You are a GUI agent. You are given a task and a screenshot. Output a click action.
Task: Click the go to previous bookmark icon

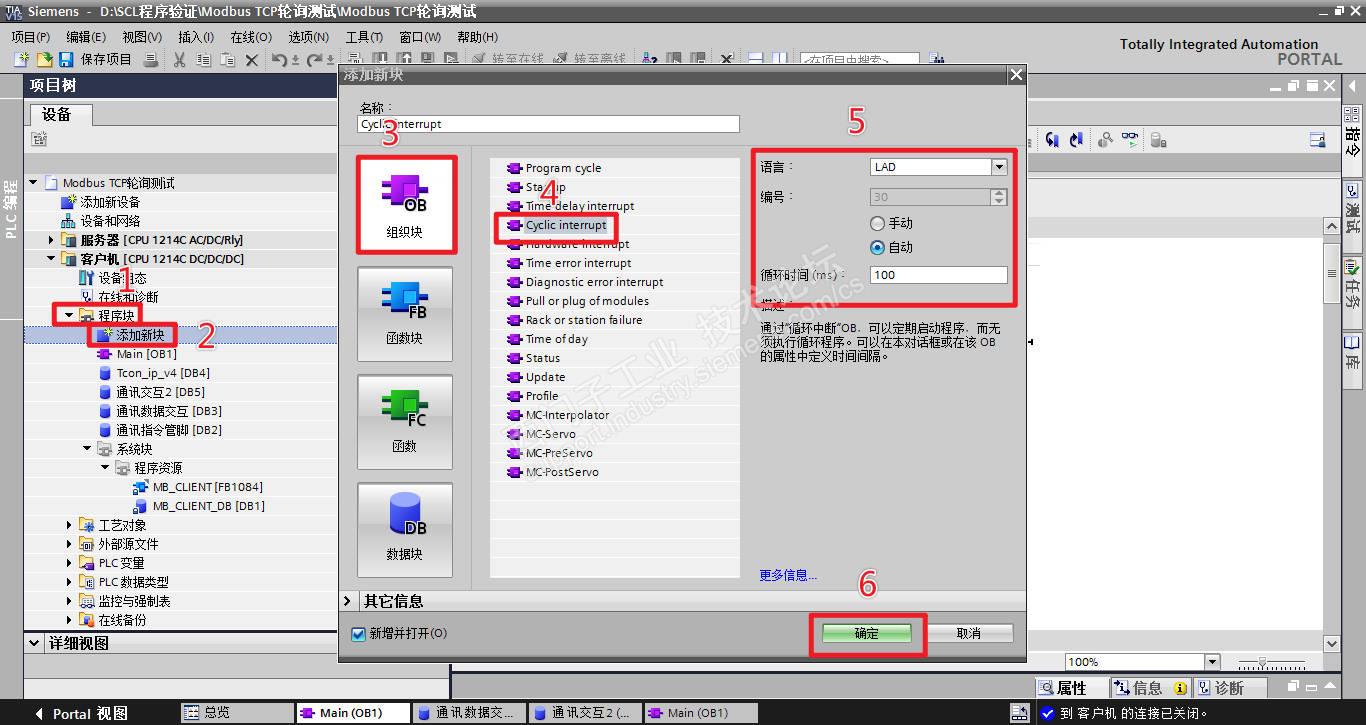pos(1053,140)
